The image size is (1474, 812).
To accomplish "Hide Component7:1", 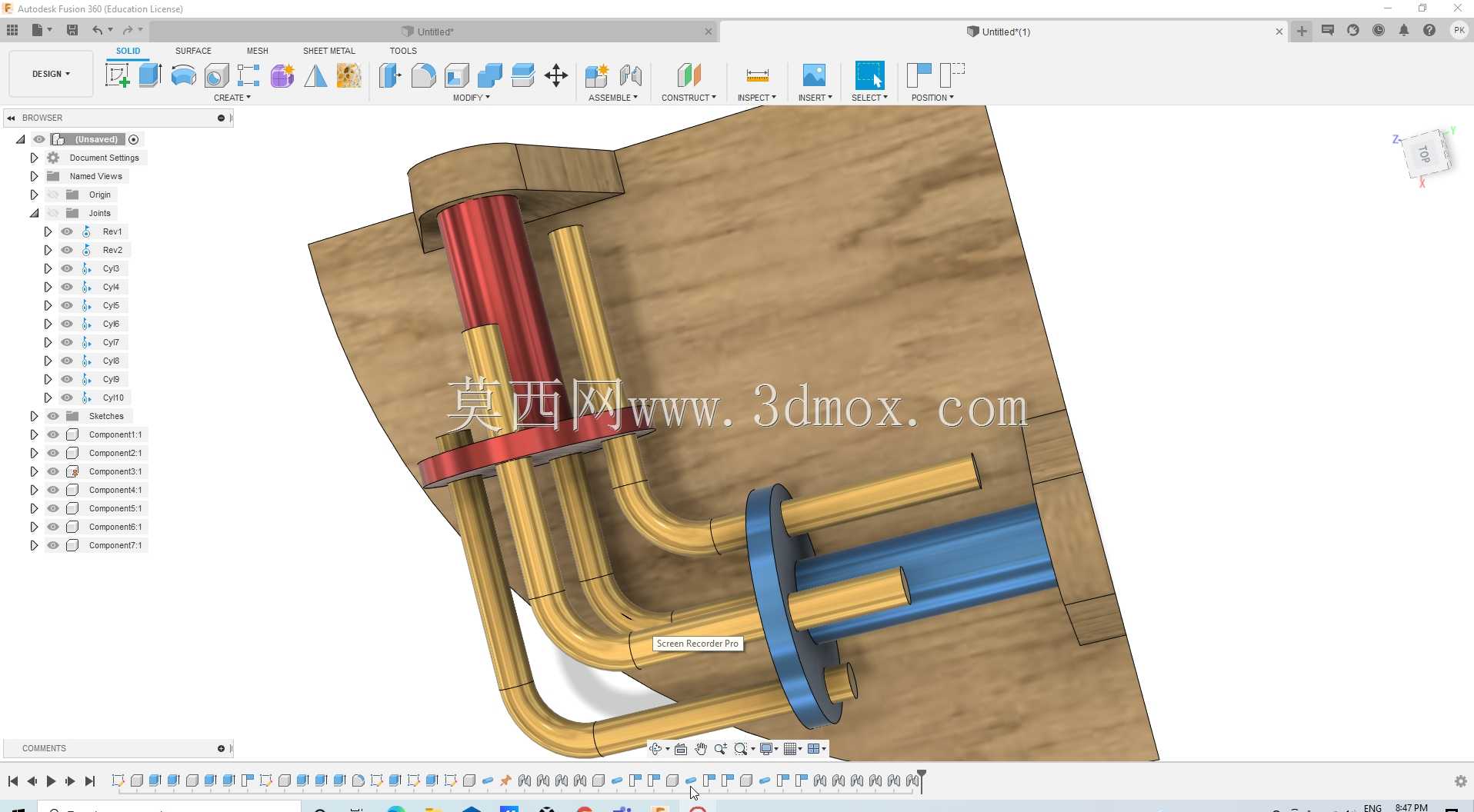I will tap(53, 545).
